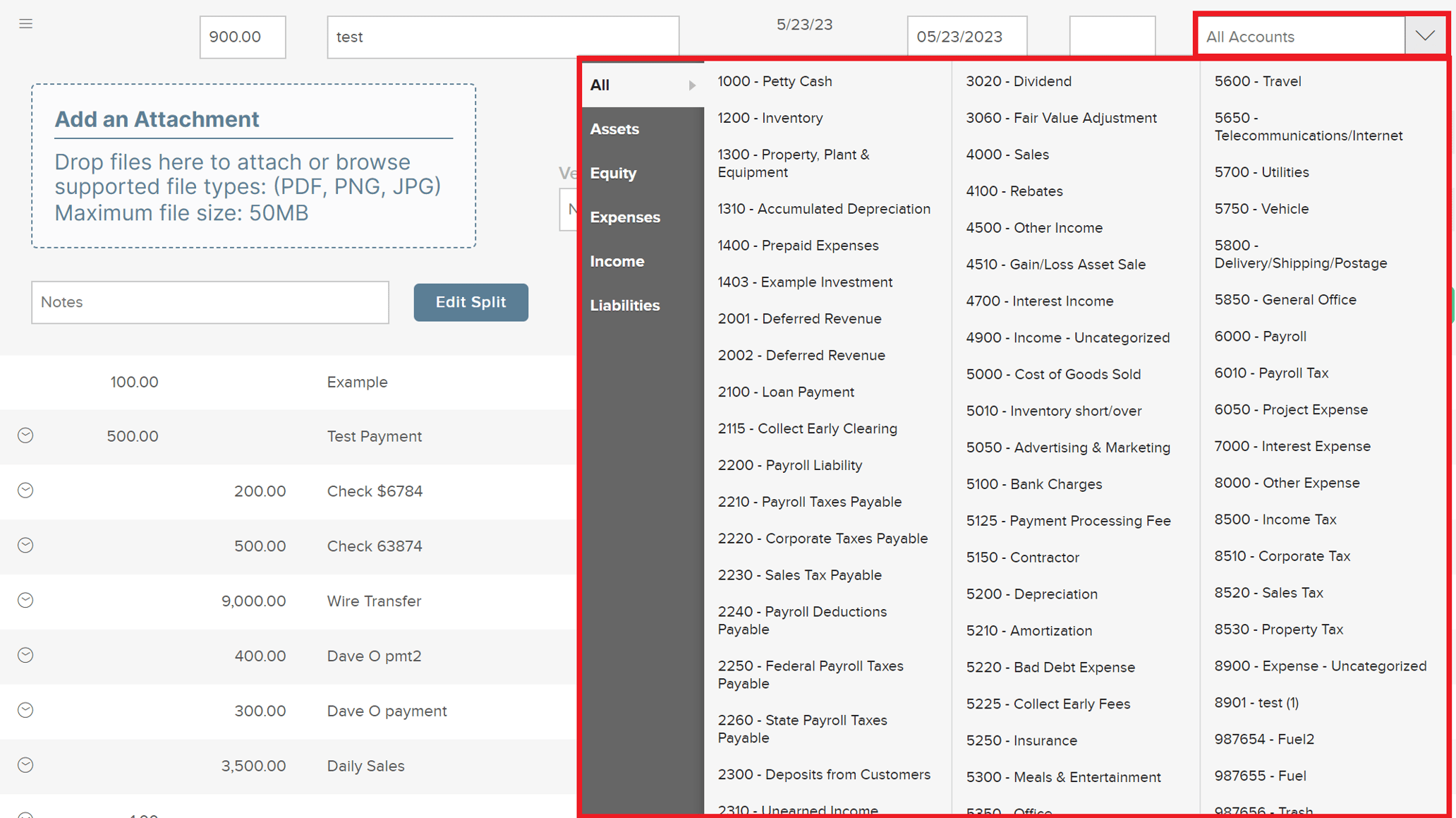1456x818 pixels.
Task: Click the Edit Split button
Action: coord(471,302)
